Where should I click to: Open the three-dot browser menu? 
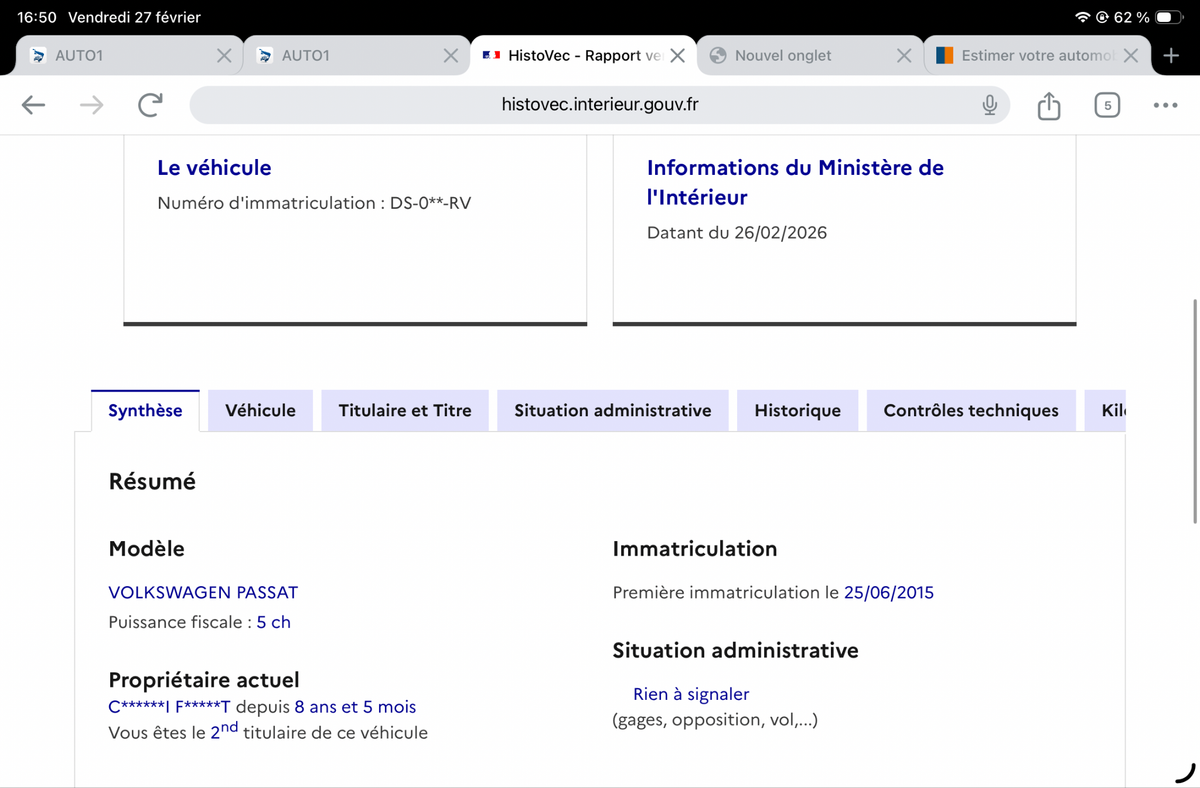[1164, 105]
